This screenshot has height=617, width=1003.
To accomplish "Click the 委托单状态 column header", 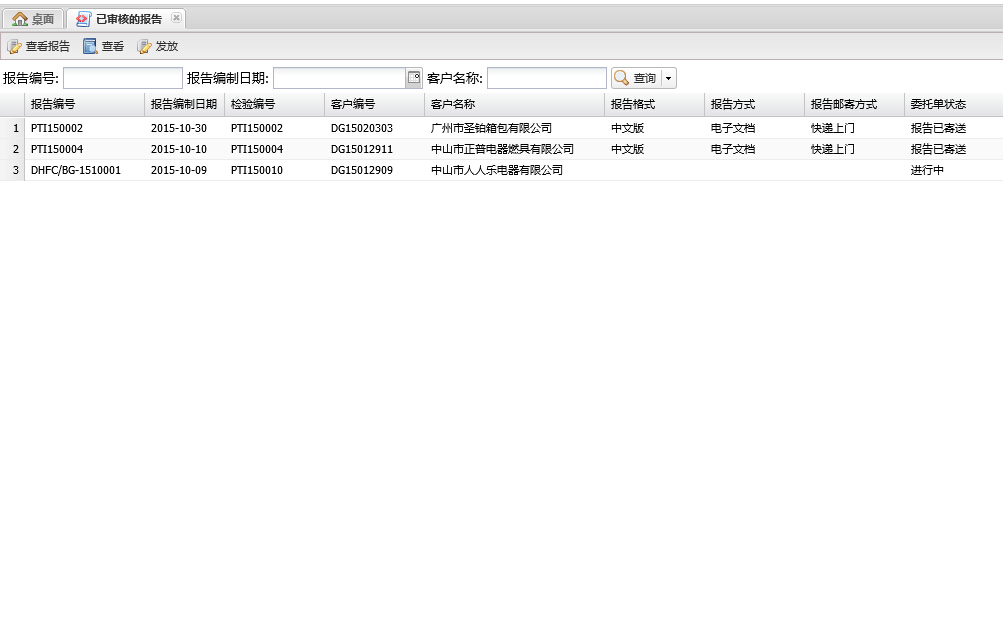I will 952,104.
